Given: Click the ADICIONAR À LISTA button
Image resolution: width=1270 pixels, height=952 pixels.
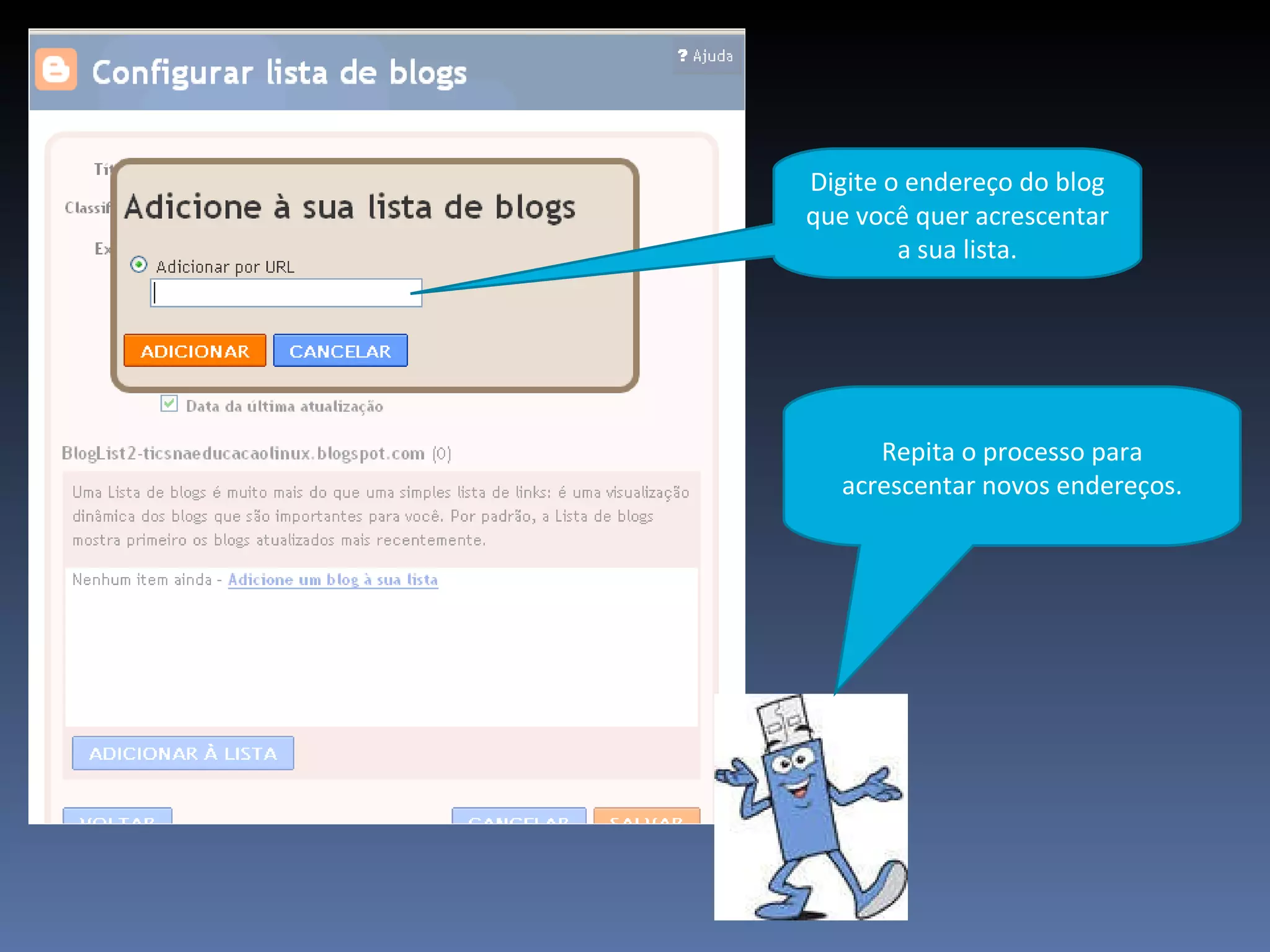Looking at the screenshot, I should click(183, 753).
